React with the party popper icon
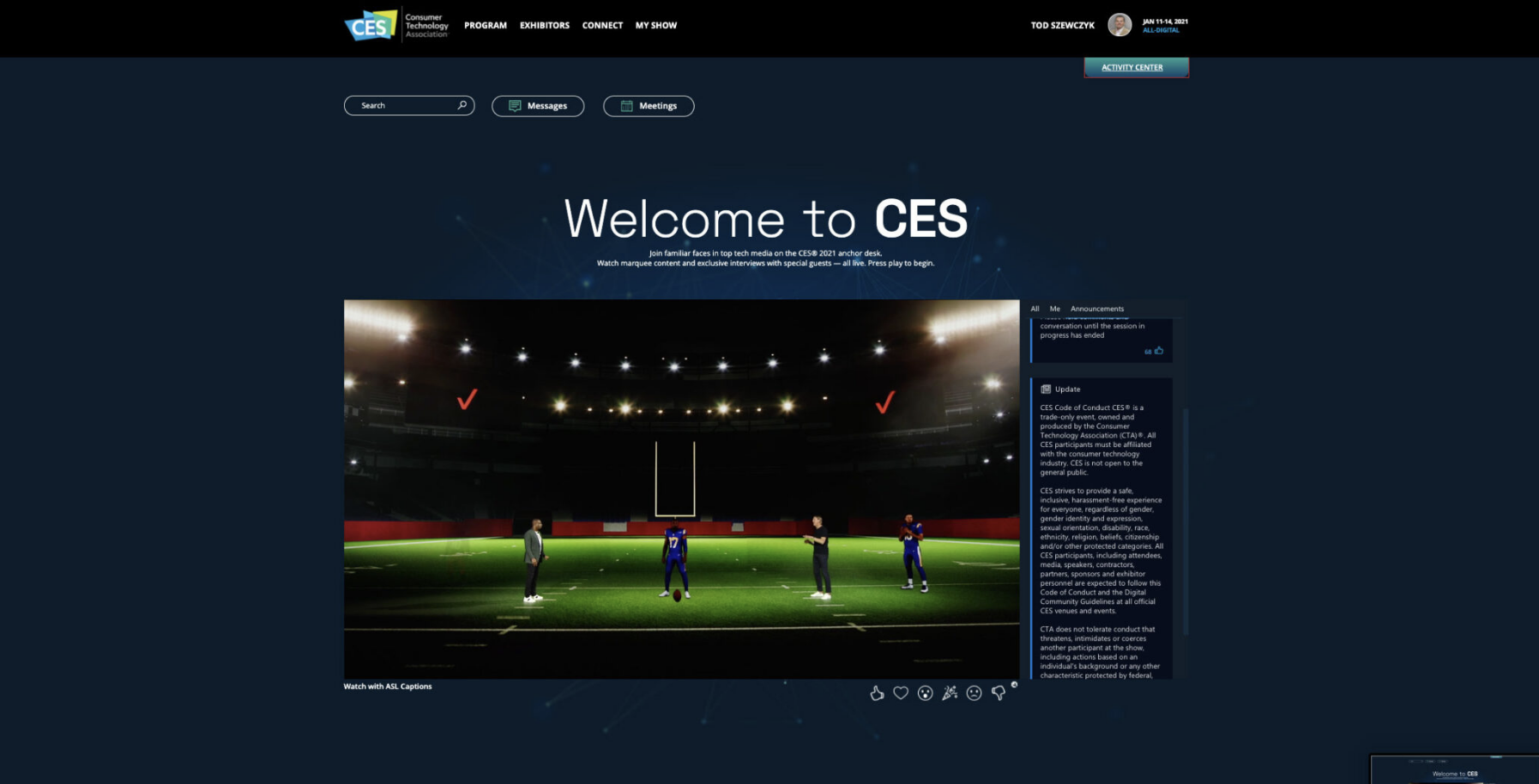This screenshot has width=1539, height=784. 950,693
